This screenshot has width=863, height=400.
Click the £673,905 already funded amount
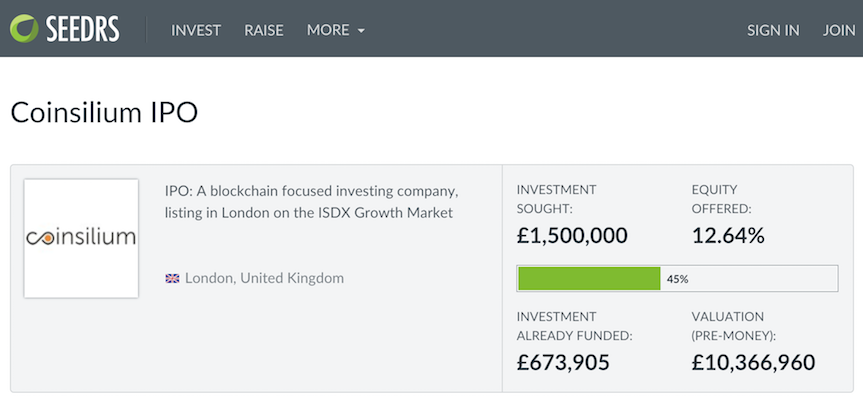point(563,362)
